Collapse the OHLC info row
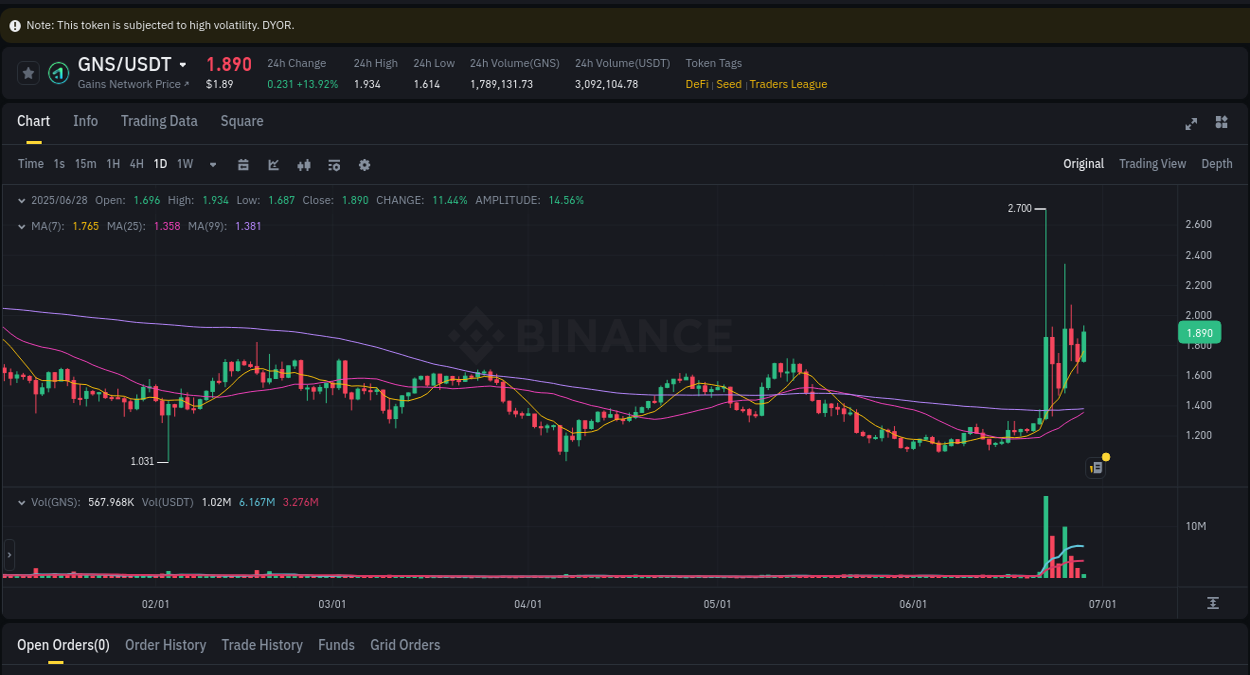Image resolution: width=1250 pixels, height=675 pixels. 22,200
